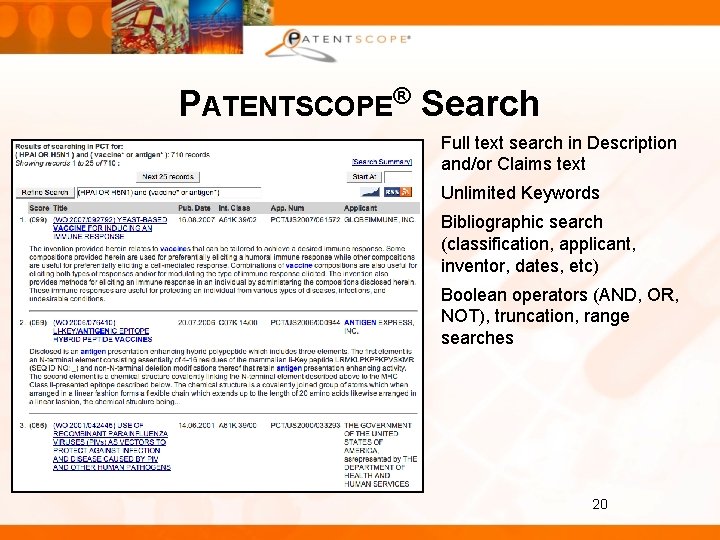This screenshot has width=720, height=540.
Task: Open the Recombinant Parainfluenza Viruses patent link
Action: point(112,446)
